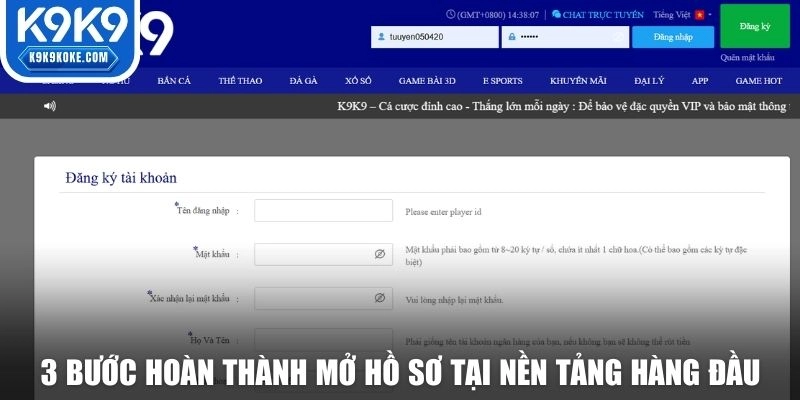The height and width of the screenshot is (400, 800).
Task: Click the Quên mật khẩu link
Action: click(747, 58)
